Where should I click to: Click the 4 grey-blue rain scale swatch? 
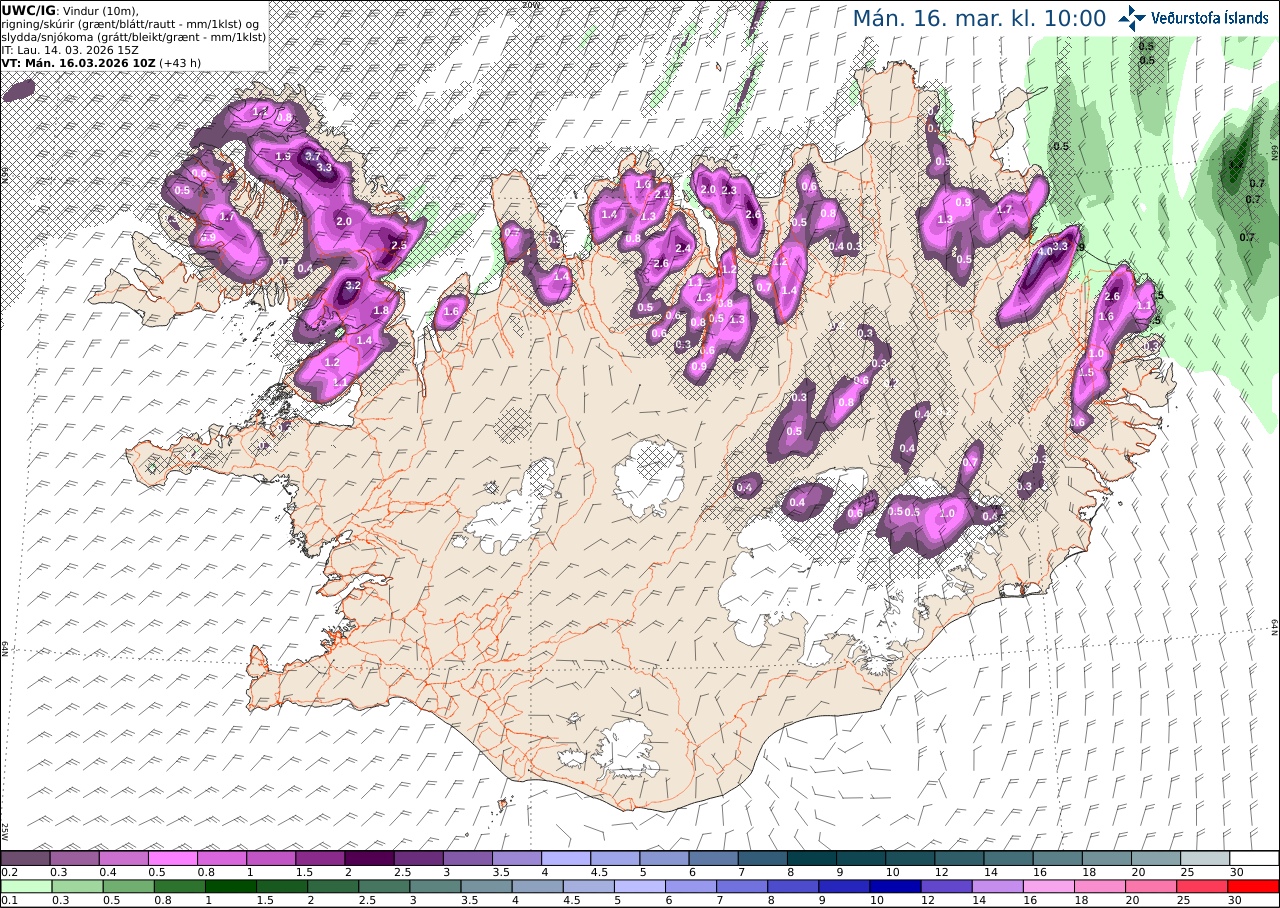[537, 886]
